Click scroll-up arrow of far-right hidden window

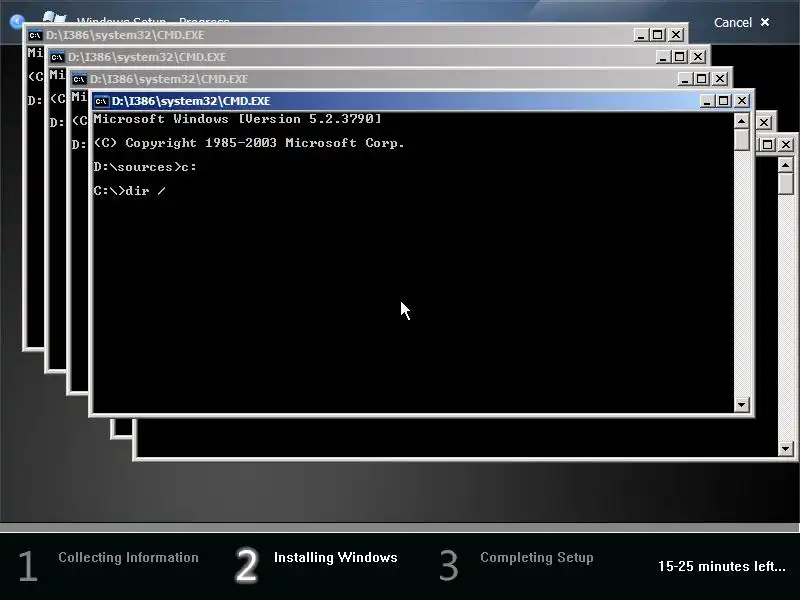click(x=786, y=165)
